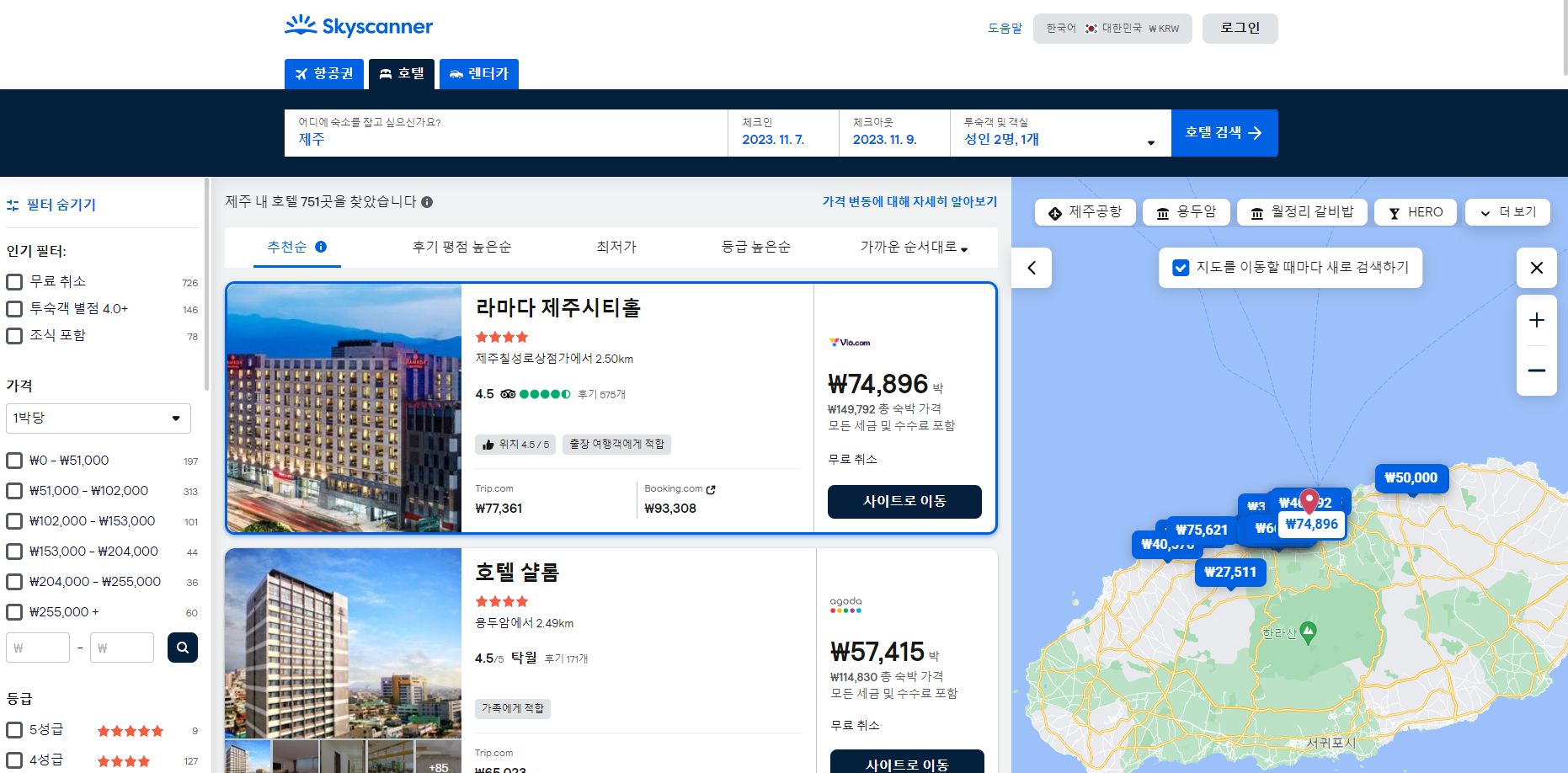Click 필터 숨기기 to hide filters

click(x=51, y=205)
